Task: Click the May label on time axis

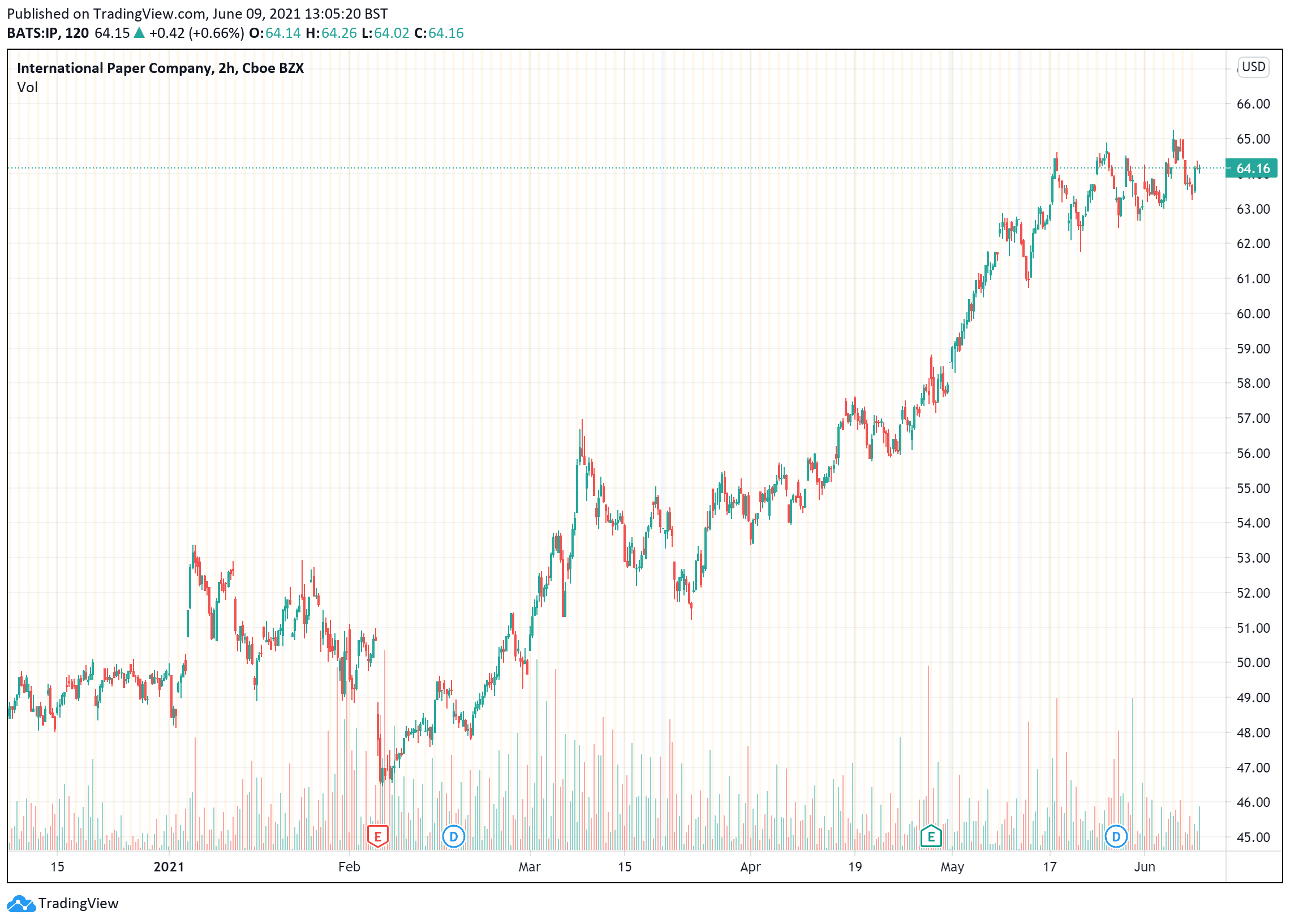Action: [x=952, y=867]
